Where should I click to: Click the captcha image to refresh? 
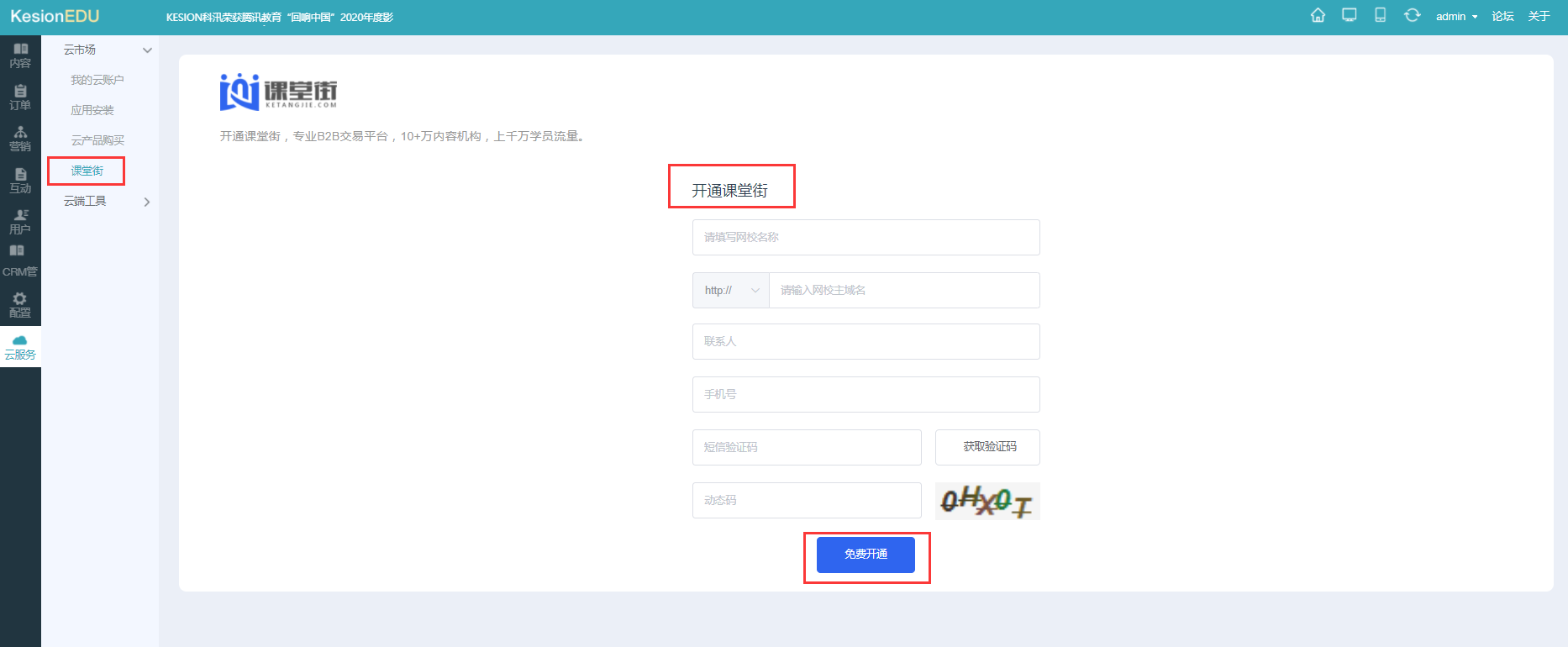987,501
